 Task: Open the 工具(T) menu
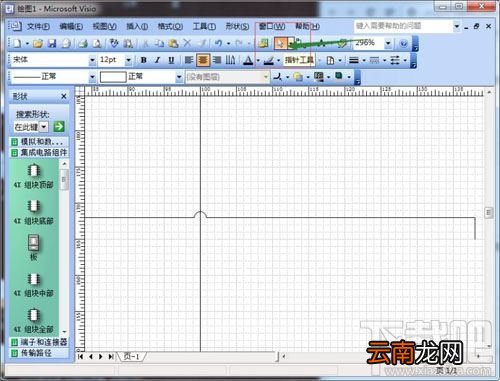pos(204,26)
